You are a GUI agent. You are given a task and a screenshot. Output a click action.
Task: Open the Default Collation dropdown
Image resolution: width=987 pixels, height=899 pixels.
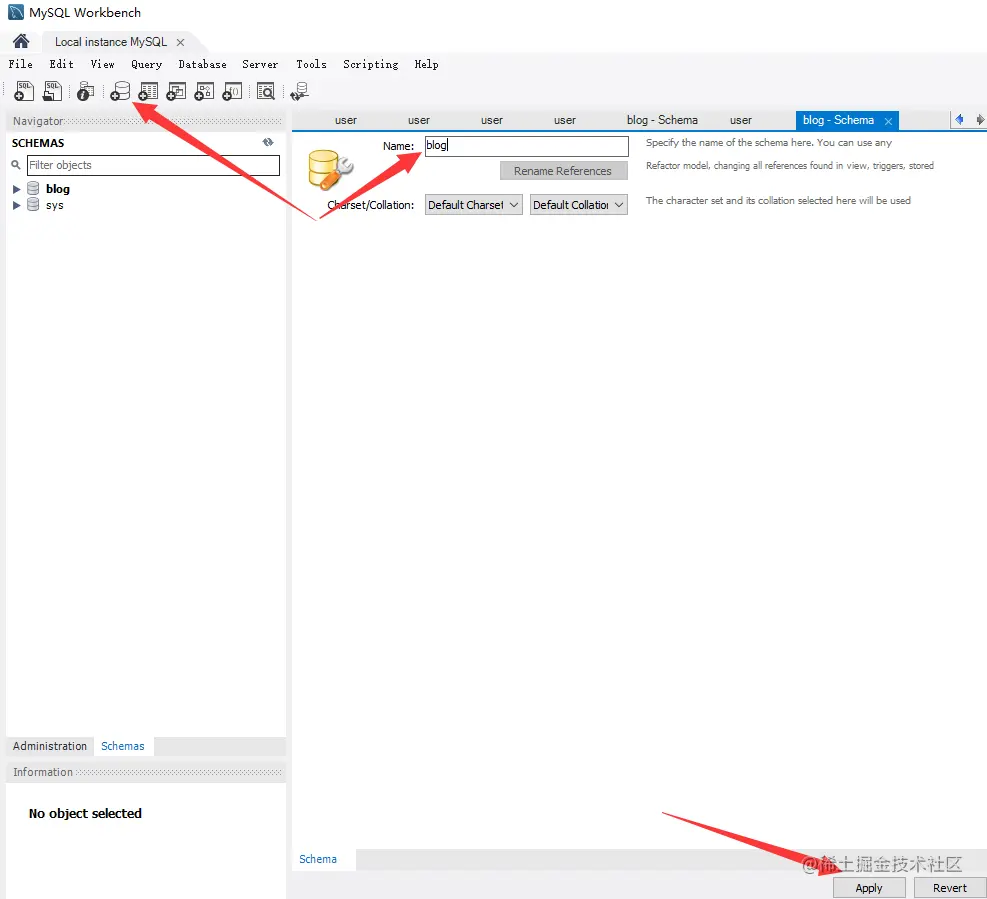(x=578, y=205)
